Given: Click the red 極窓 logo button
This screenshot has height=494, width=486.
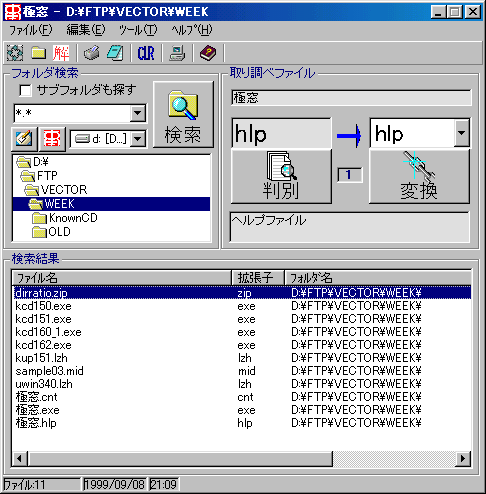Looking at the screenshot, I should click(52, 138).
